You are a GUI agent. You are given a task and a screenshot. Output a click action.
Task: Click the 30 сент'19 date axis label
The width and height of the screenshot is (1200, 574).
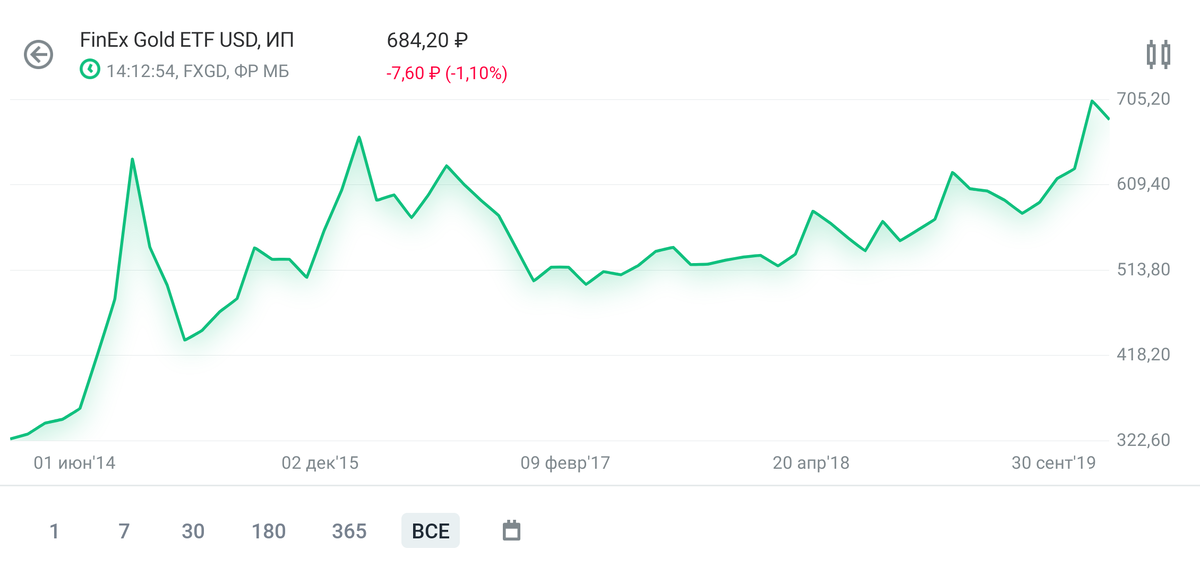(1055, 463)
